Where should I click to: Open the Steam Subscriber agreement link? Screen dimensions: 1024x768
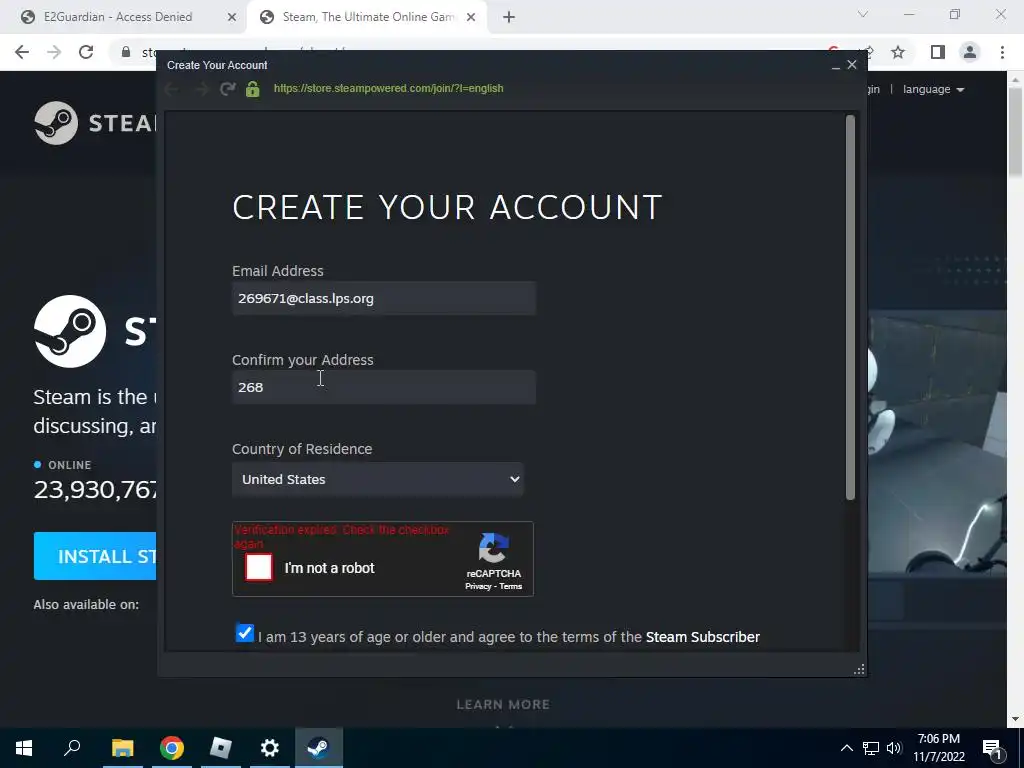703,637
